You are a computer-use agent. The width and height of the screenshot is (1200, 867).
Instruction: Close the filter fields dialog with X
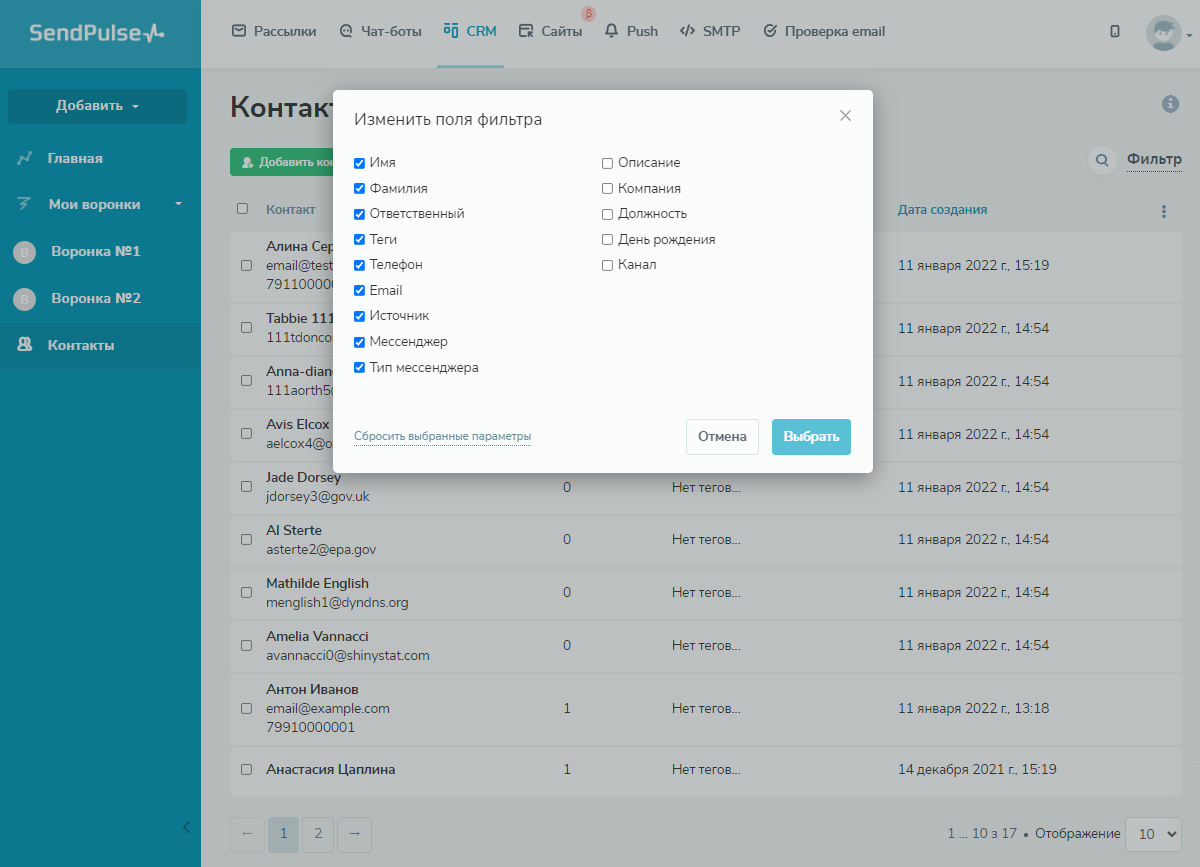[x=845, y=116]
